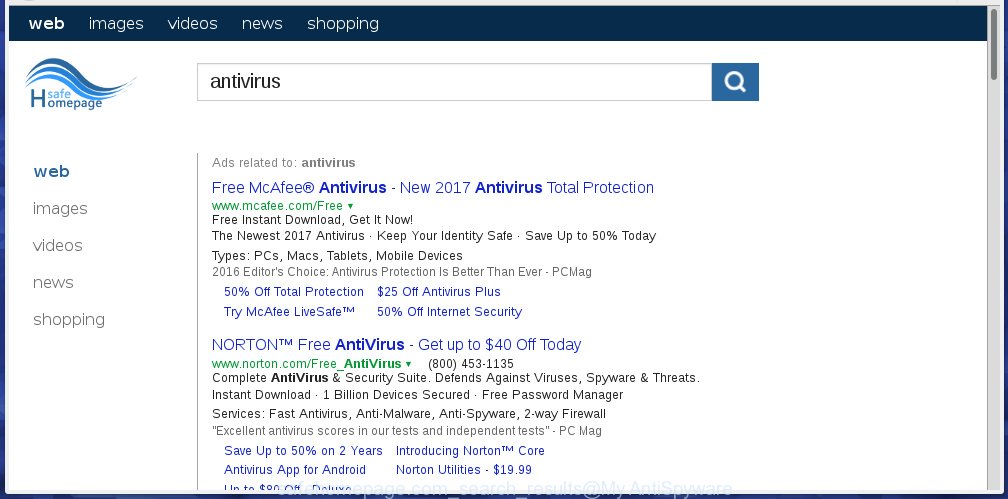Click the magnifying glass search button
1008x499 pixels.
click(x=735, y=82)
